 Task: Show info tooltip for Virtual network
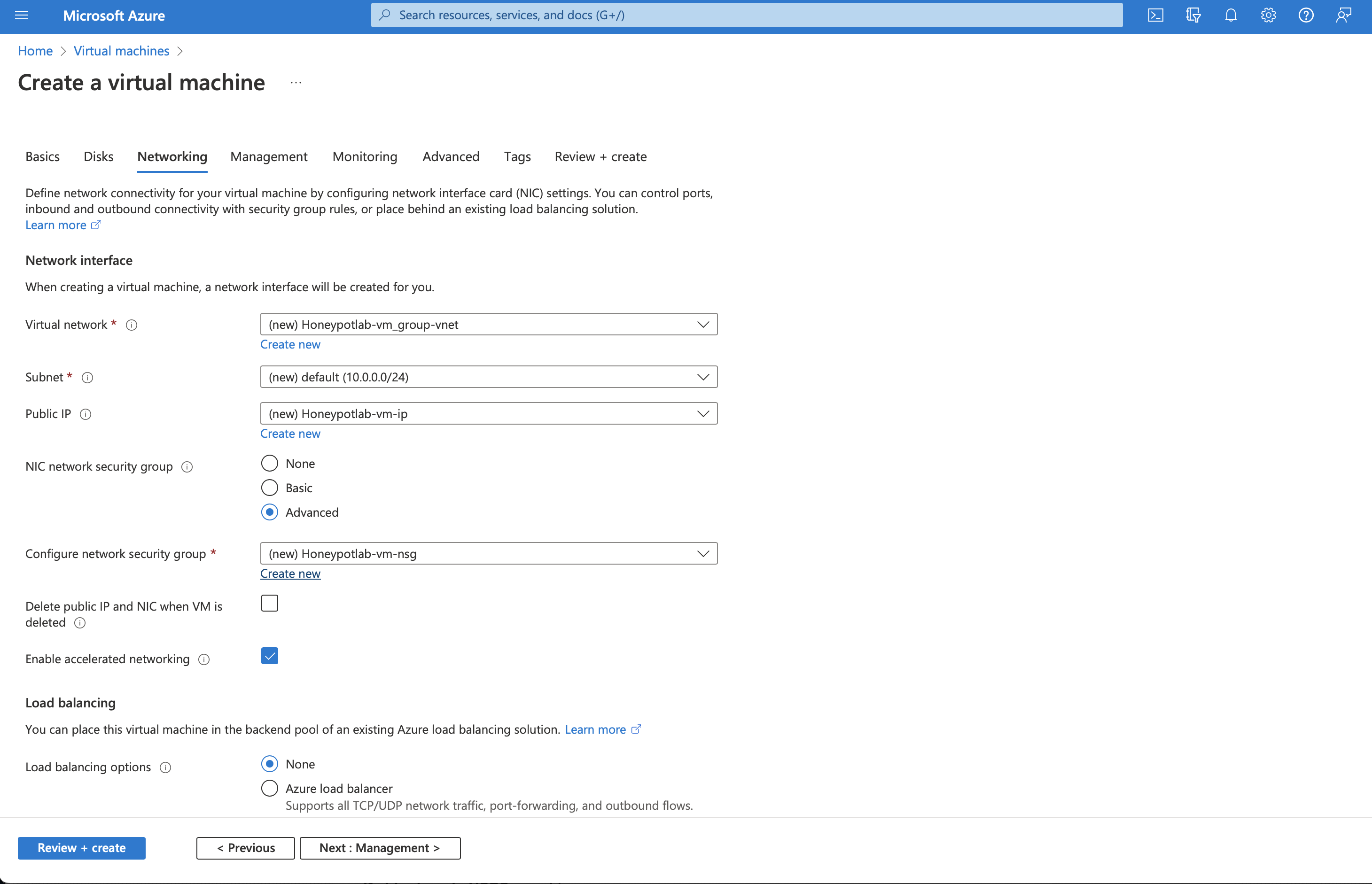(x=132, y=326)
